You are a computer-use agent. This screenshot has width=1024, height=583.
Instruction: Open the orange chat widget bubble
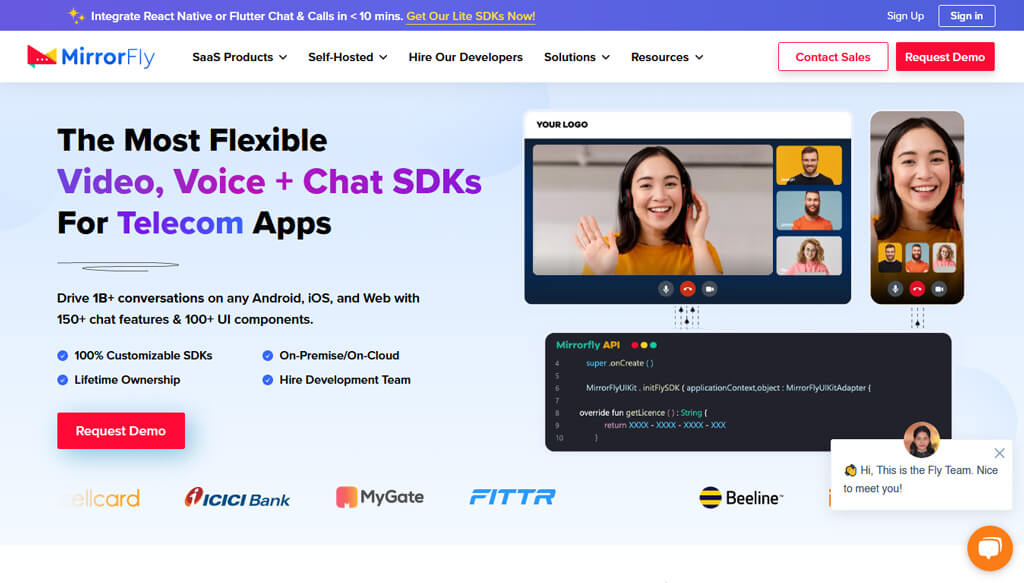coord(989,548)
